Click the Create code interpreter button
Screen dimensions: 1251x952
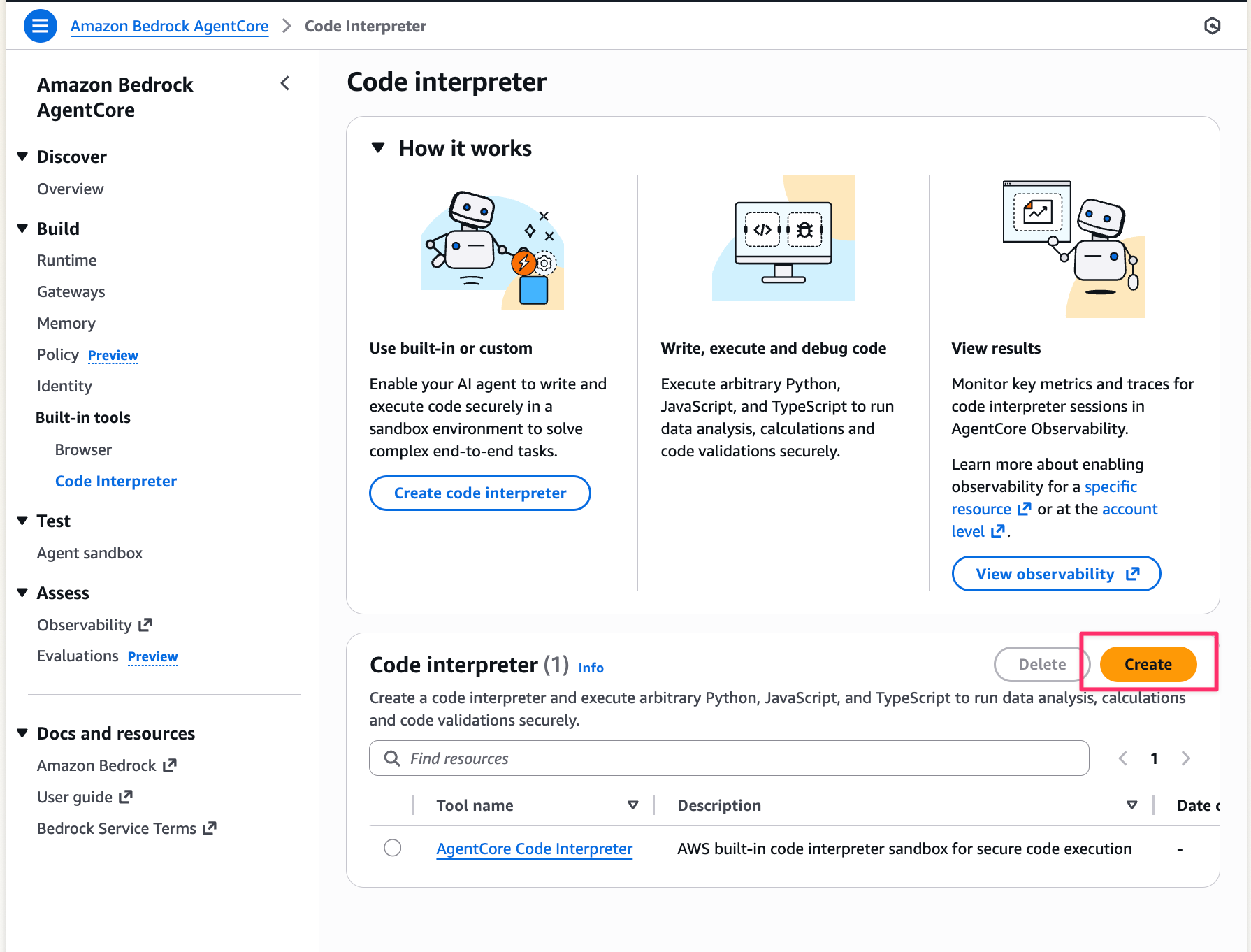point(480,493)
